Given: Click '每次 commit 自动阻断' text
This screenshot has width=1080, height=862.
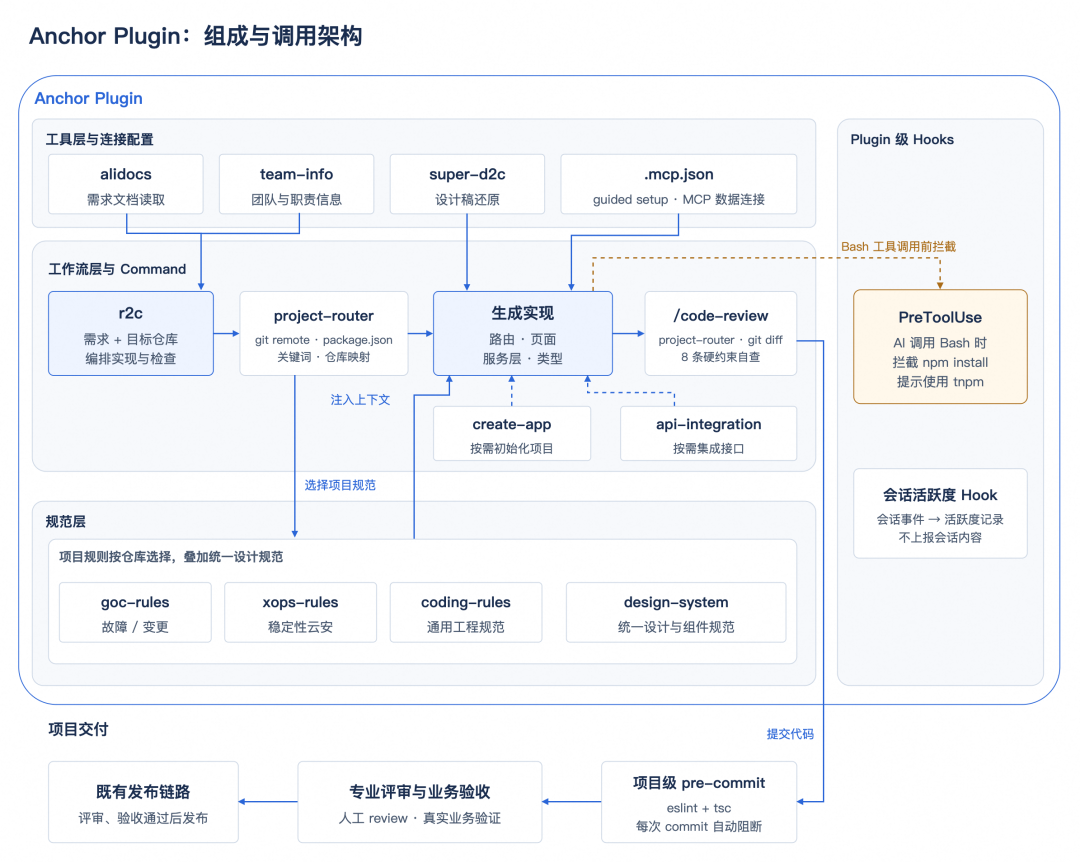Looking at the screenshot, I should (699, 826).
